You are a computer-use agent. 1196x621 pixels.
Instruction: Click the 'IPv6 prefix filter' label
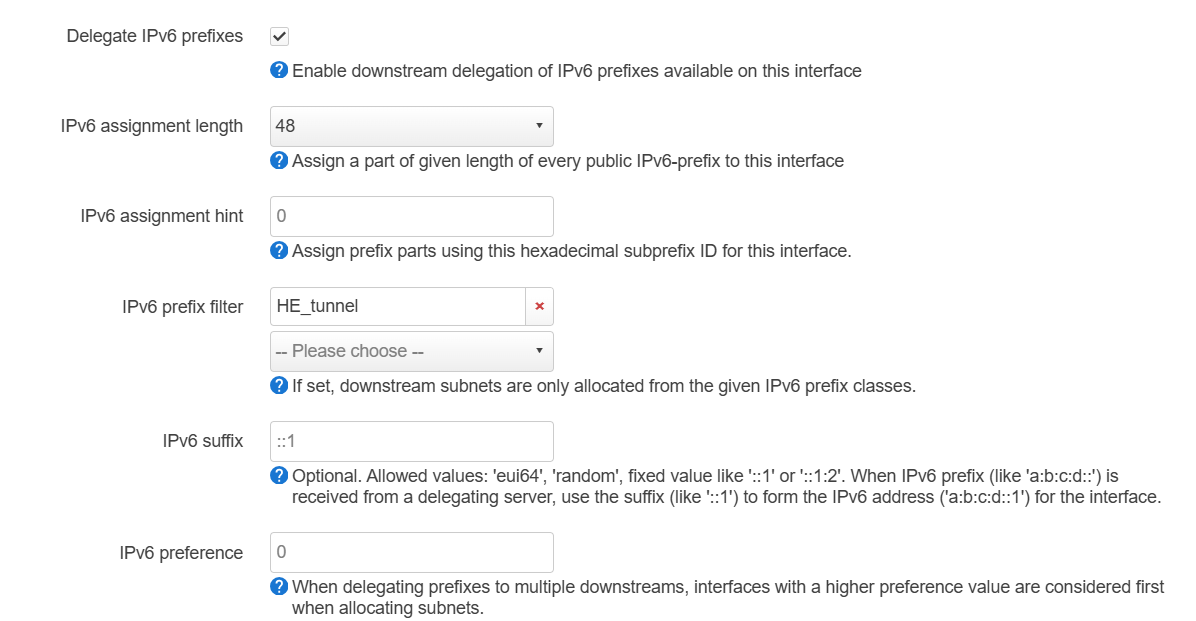pyautogui.click(x=183, y=307)
